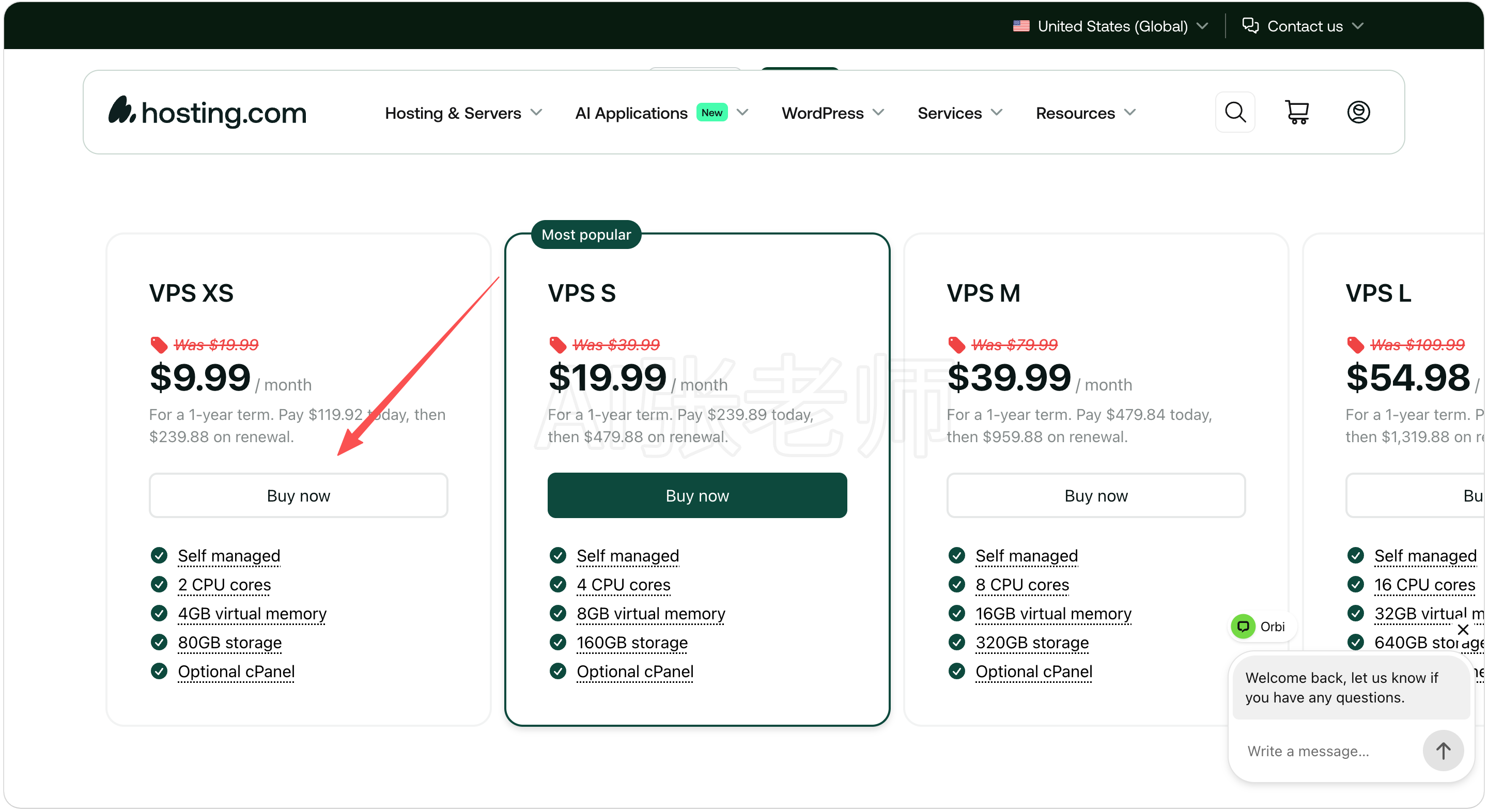Buy the VPS L plan
Image resolution: width=1488 pixels, height=812 pixels.
point(1415,495)
